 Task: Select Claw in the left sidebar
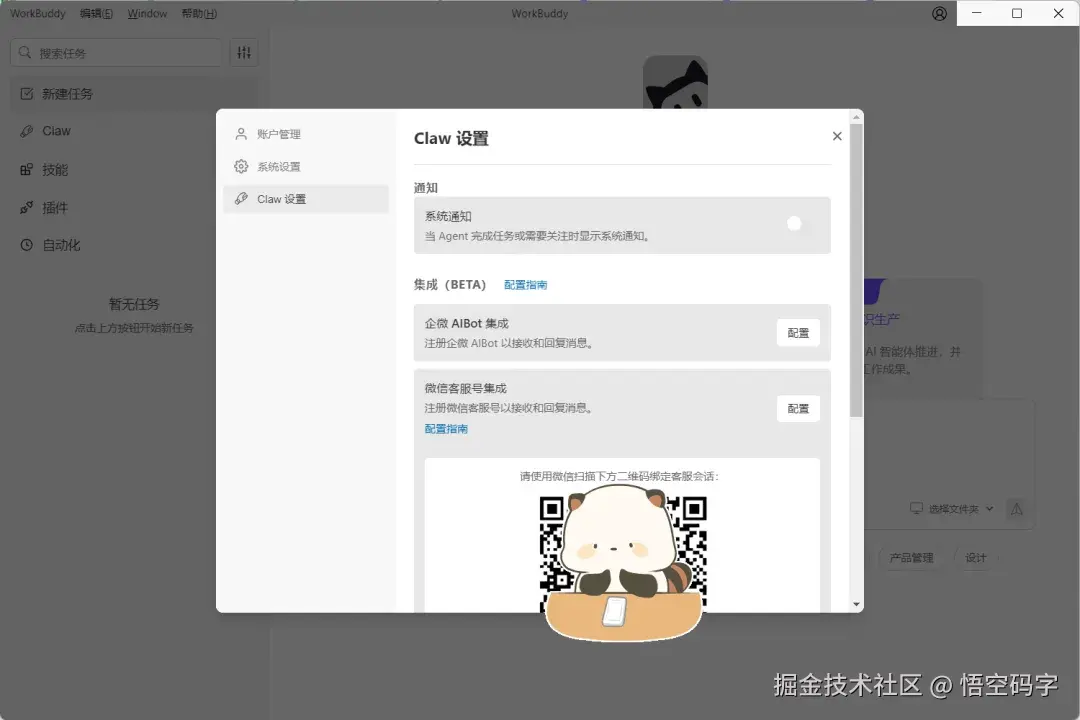pyautogui.click(x=56, y=131)
